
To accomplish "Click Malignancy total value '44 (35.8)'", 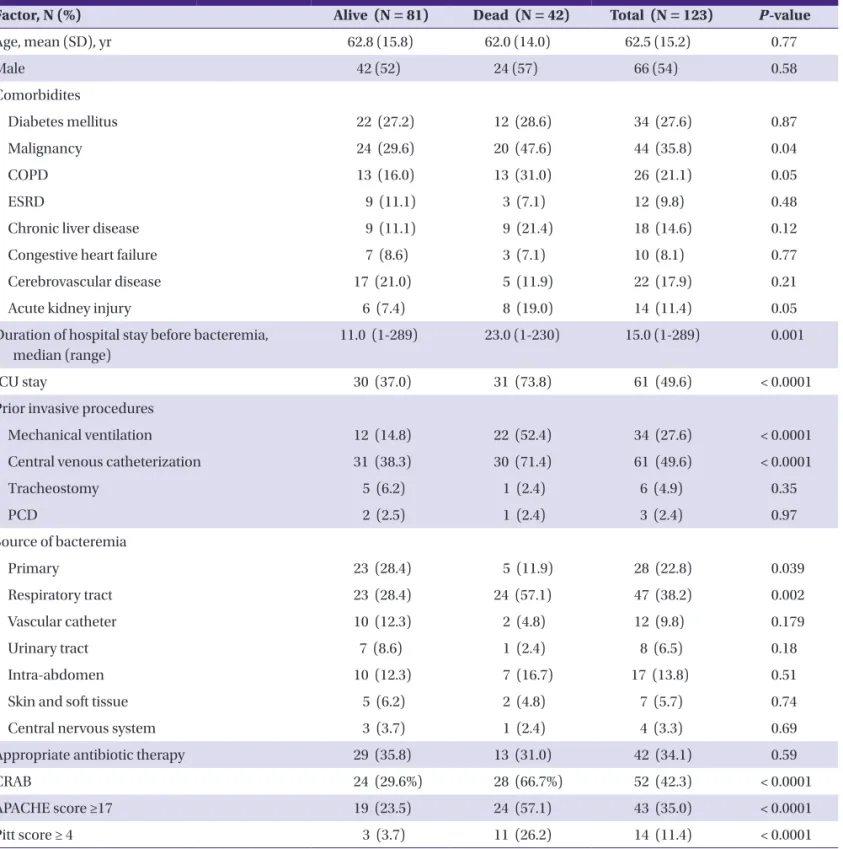I will (663, 148).
